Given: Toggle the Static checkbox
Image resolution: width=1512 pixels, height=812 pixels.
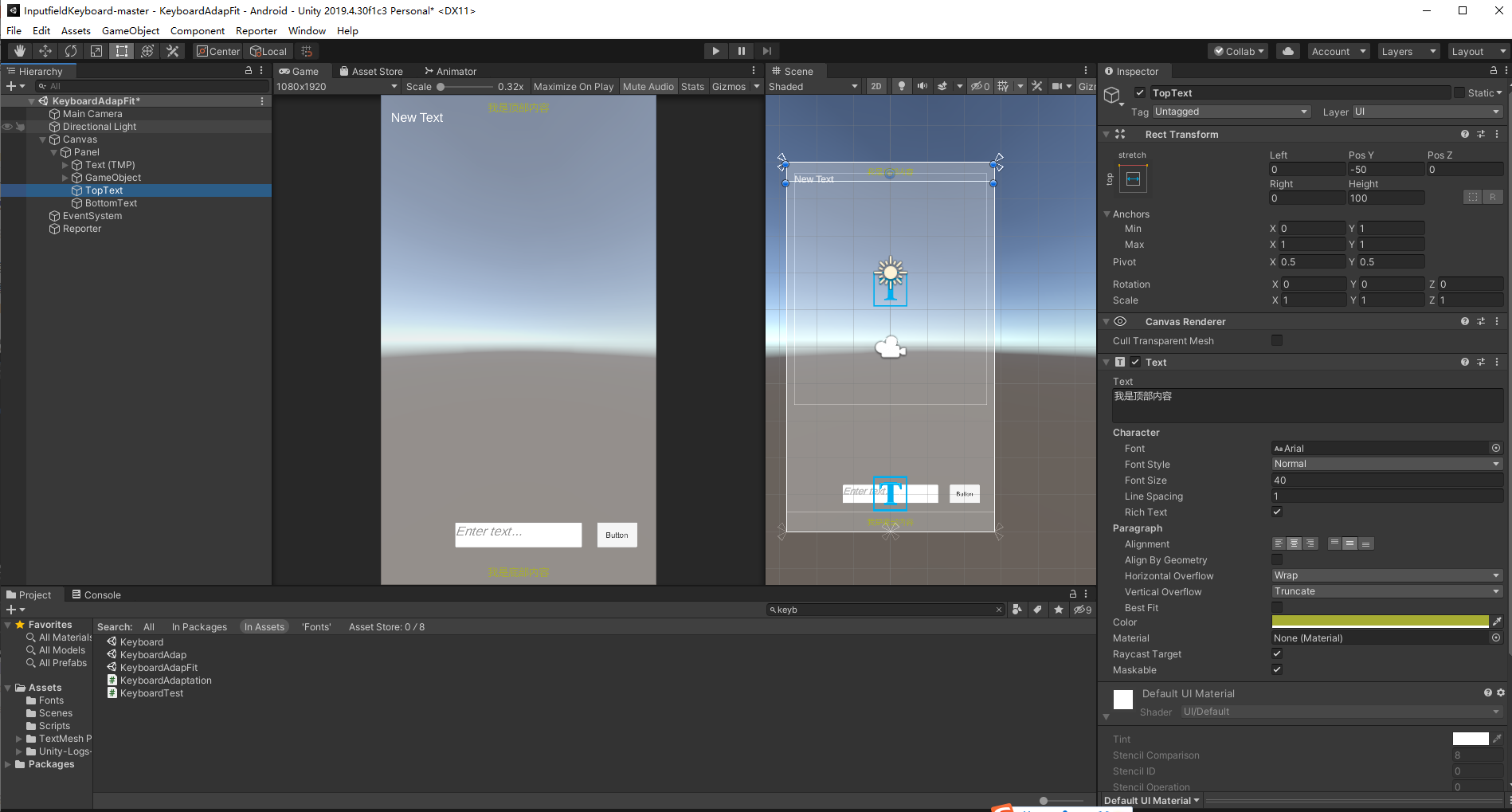Looking at the screenshot, I should [1459, 92].
